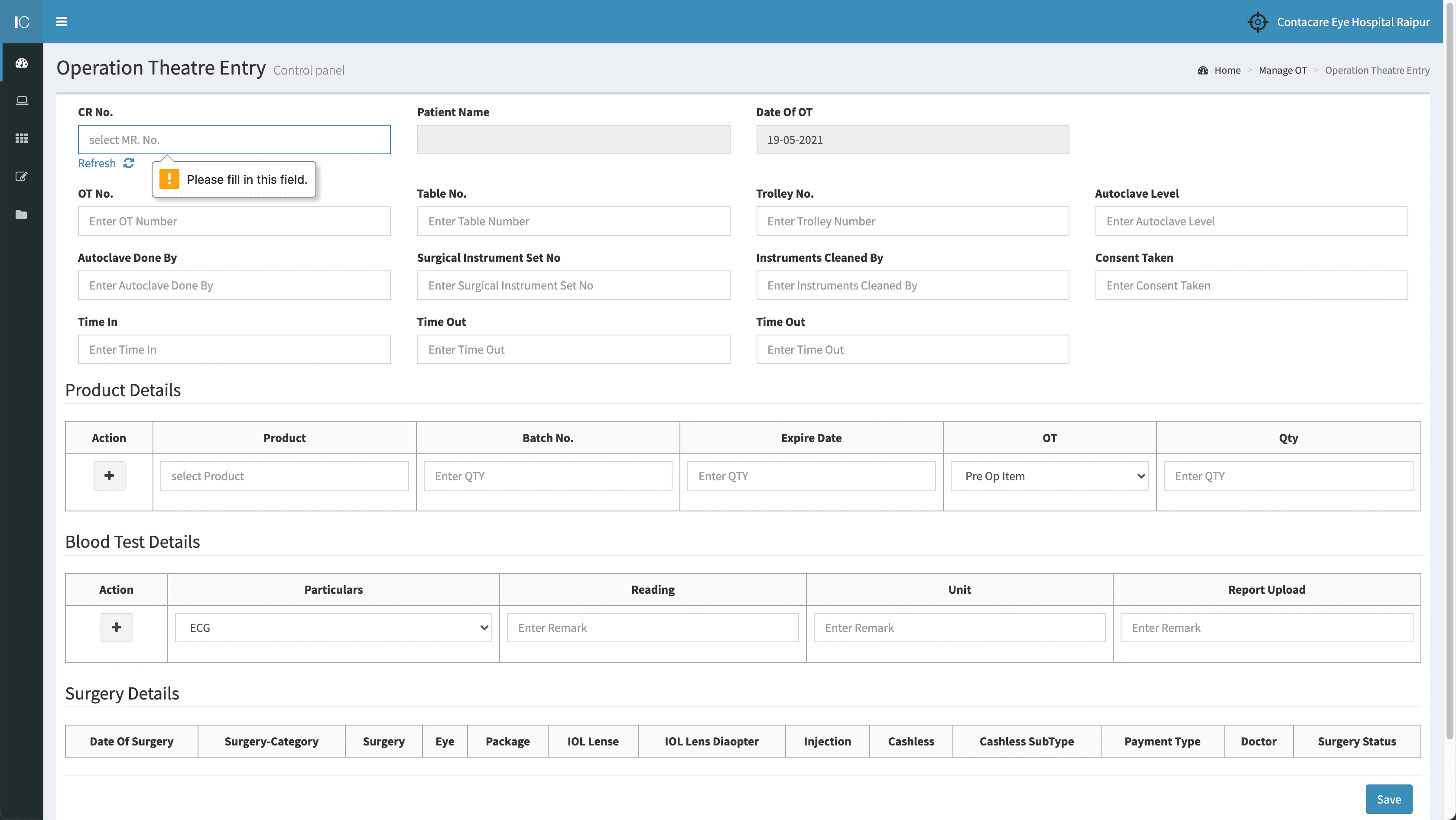Viewport: 1456px width, 820px height.
Task: Click the page vertical scrollbar
Action: coord(1449,368)
